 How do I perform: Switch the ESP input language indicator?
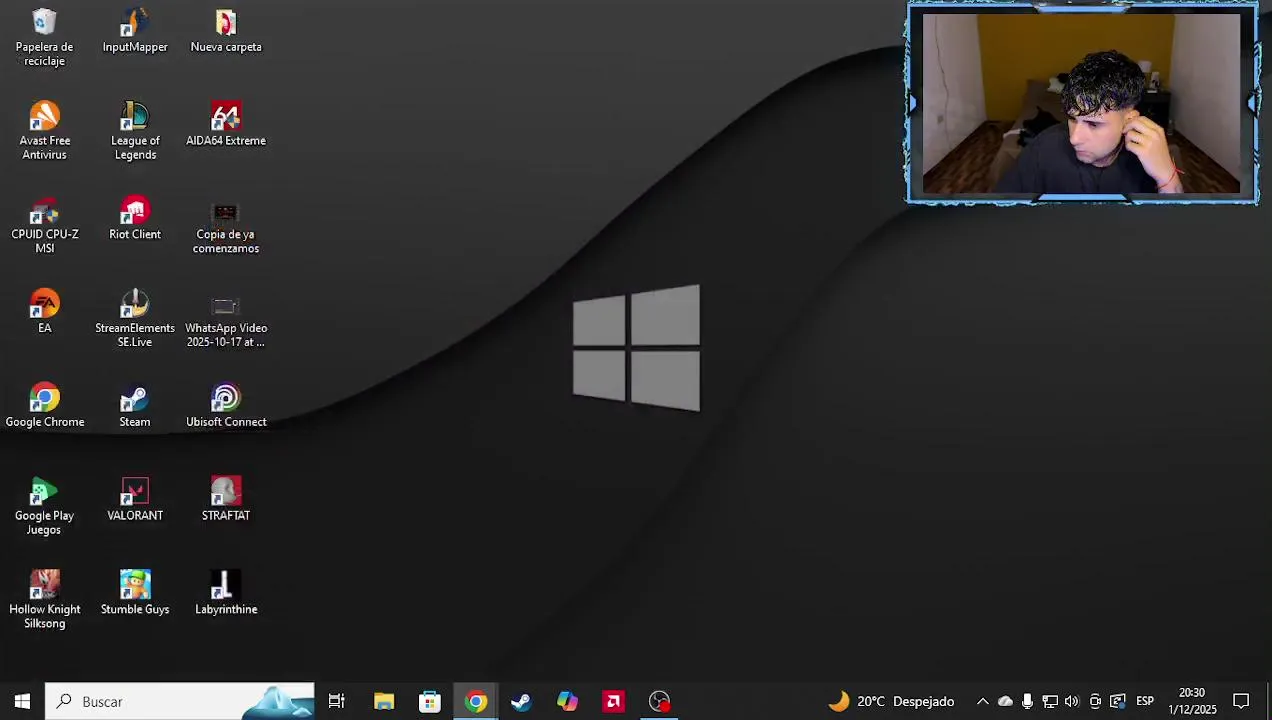click(x=1145, y=701)
